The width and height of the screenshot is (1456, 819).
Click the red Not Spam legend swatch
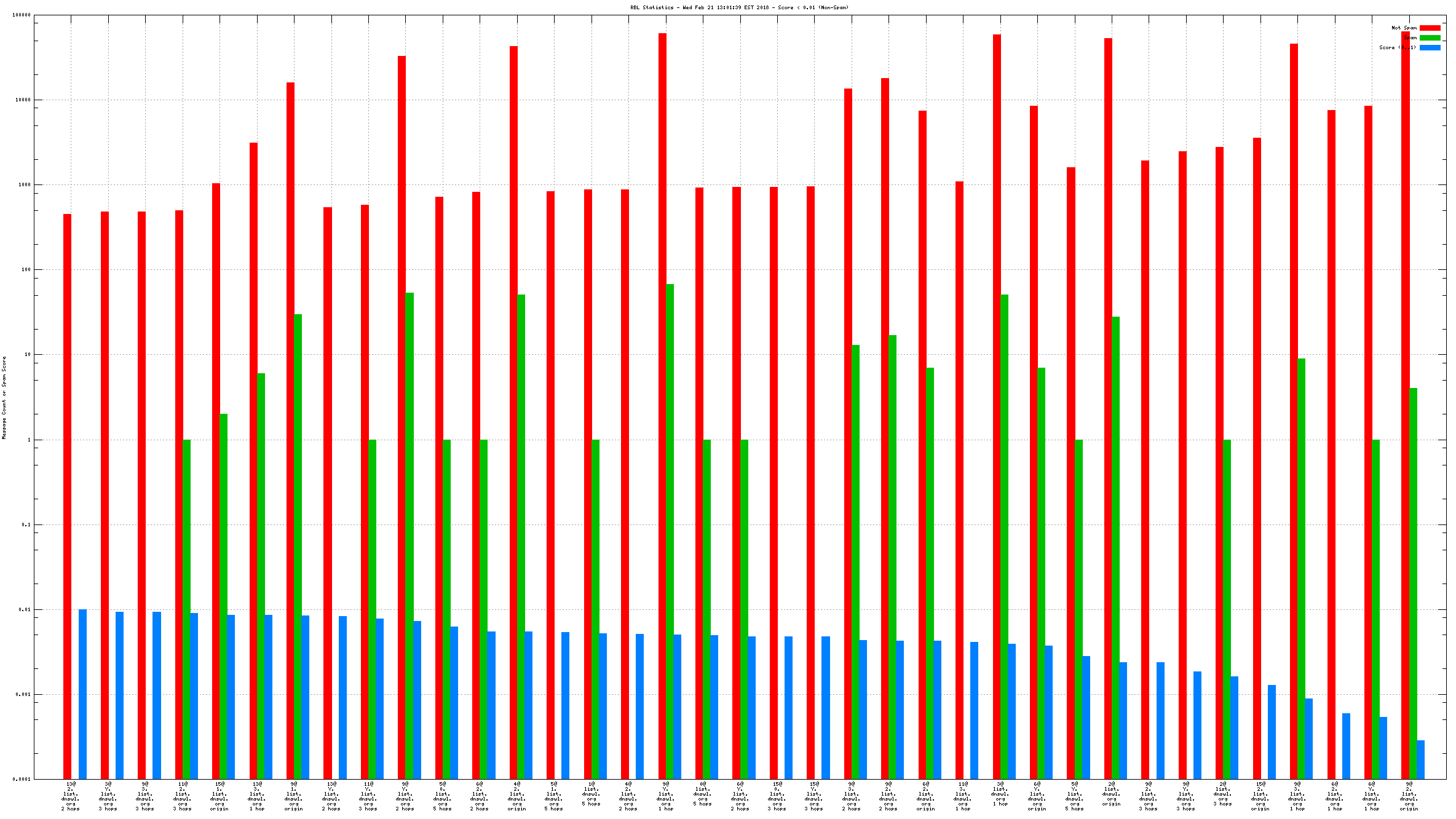tap(1430, 28)
